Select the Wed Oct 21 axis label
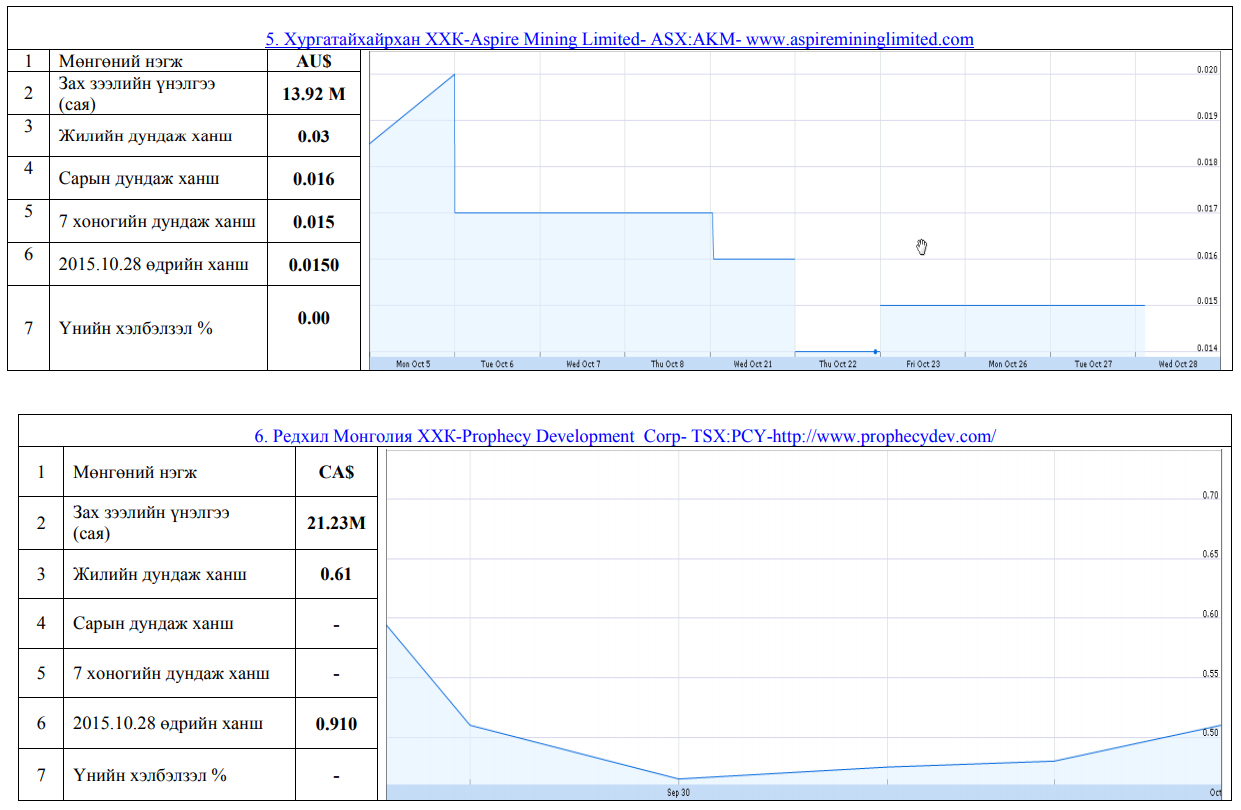Image resolution: width=1241 pixels, height=810 pixels. (x=753, y=364)
